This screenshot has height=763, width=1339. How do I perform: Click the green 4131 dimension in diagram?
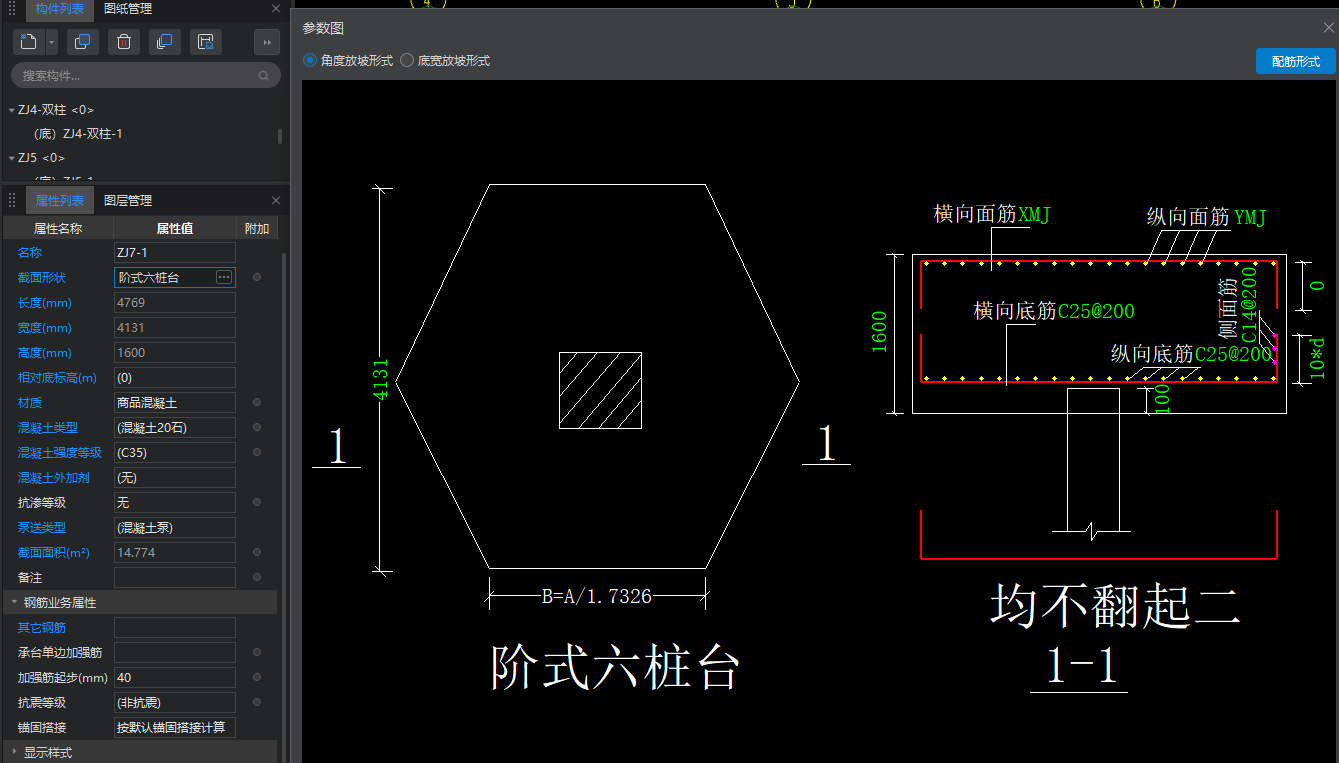pos(380,381)
